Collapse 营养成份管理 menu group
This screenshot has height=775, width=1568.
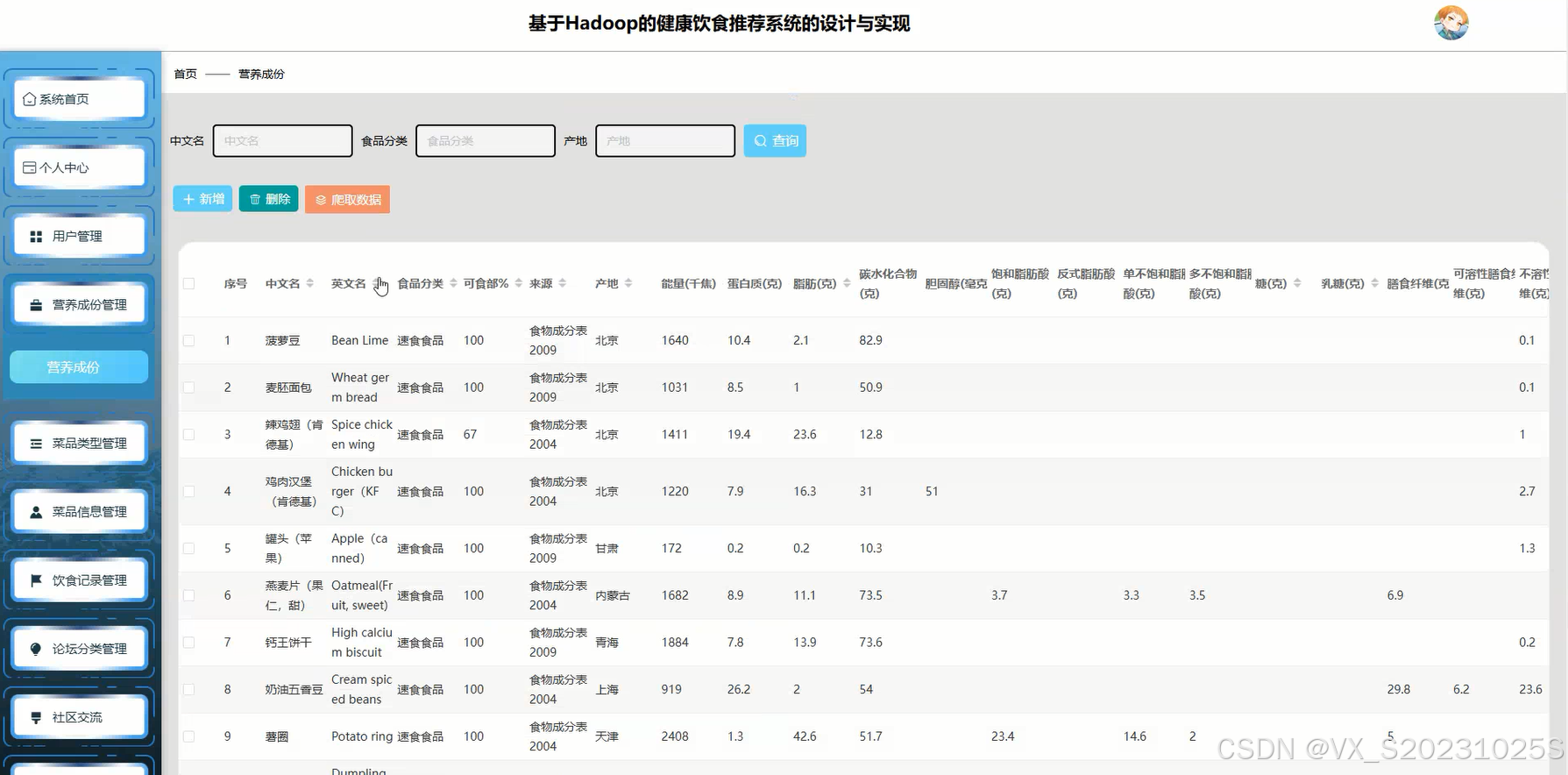79,304
